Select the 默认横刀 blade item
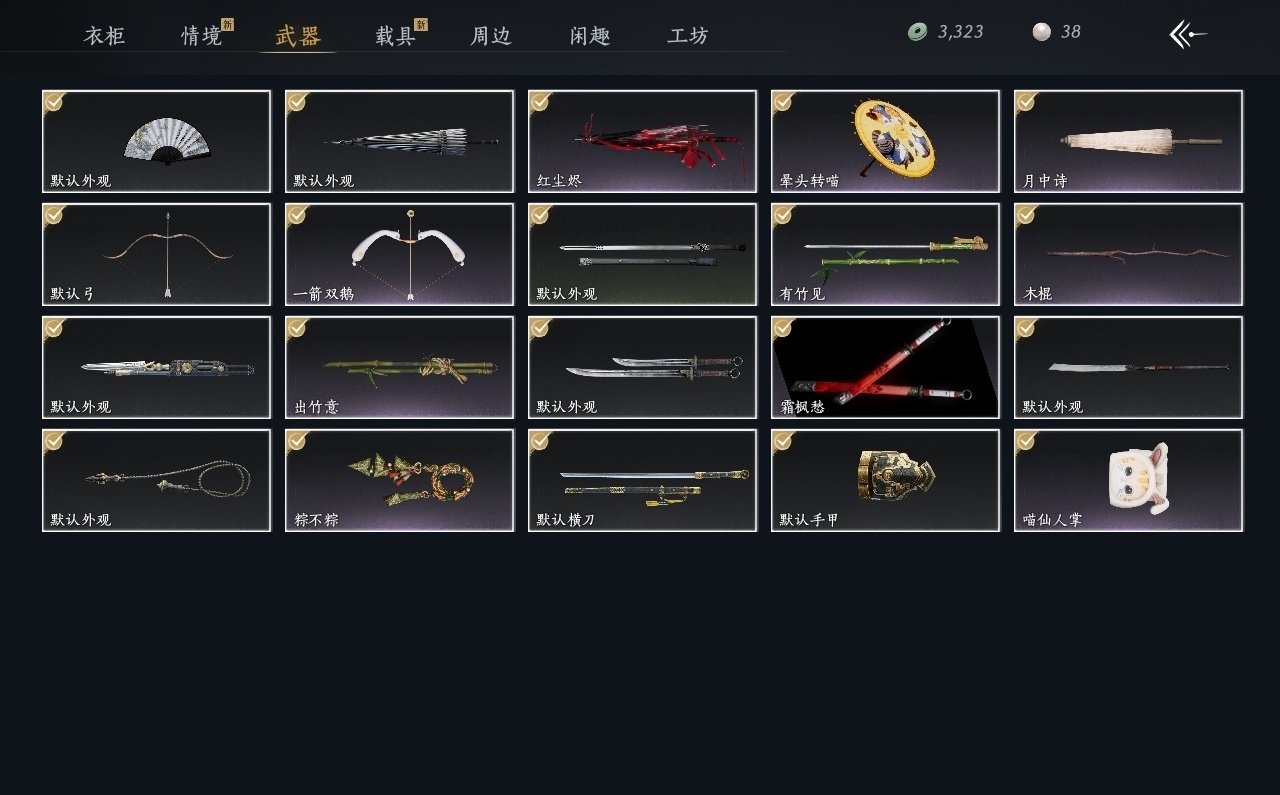This screenshot has height=795, width=1280. (x=642, y=480)
